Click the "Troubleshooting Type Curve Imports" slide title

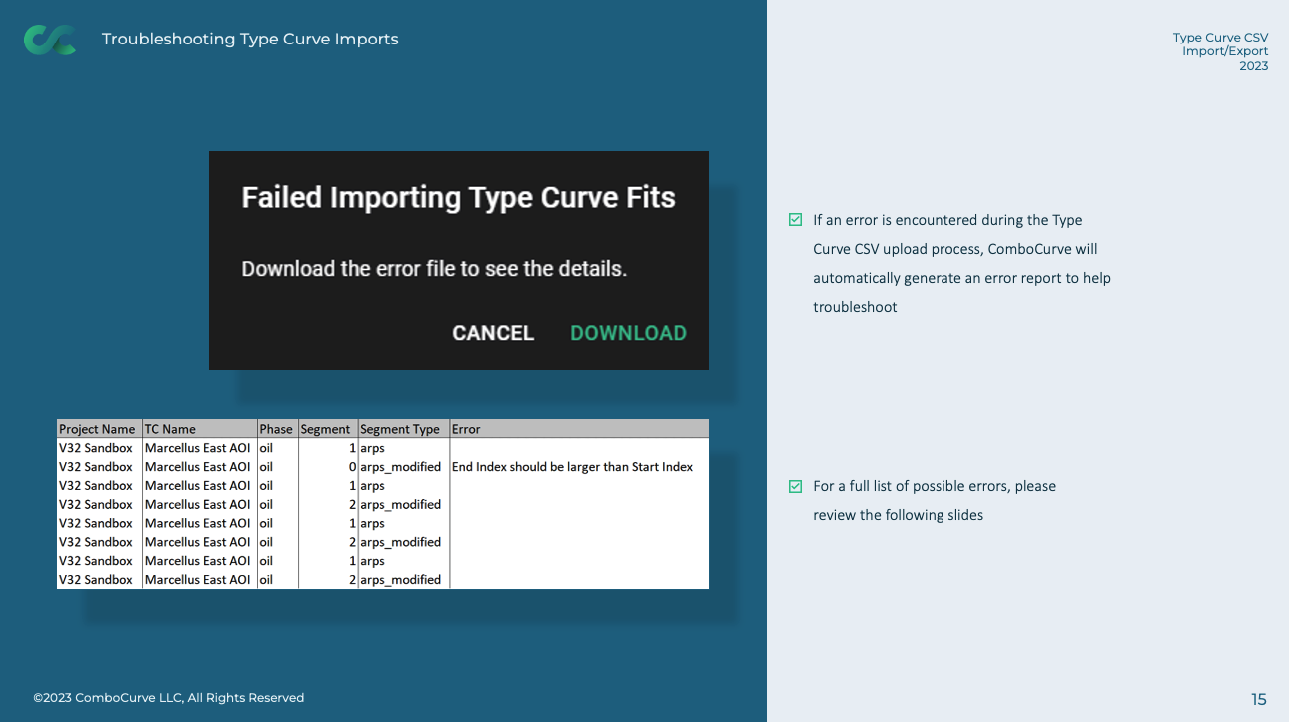tap(250, 39)
